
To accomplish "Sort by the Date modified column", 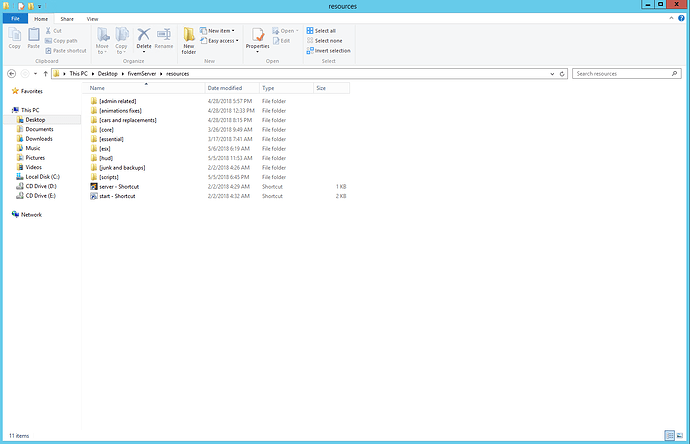I will 232,88.
